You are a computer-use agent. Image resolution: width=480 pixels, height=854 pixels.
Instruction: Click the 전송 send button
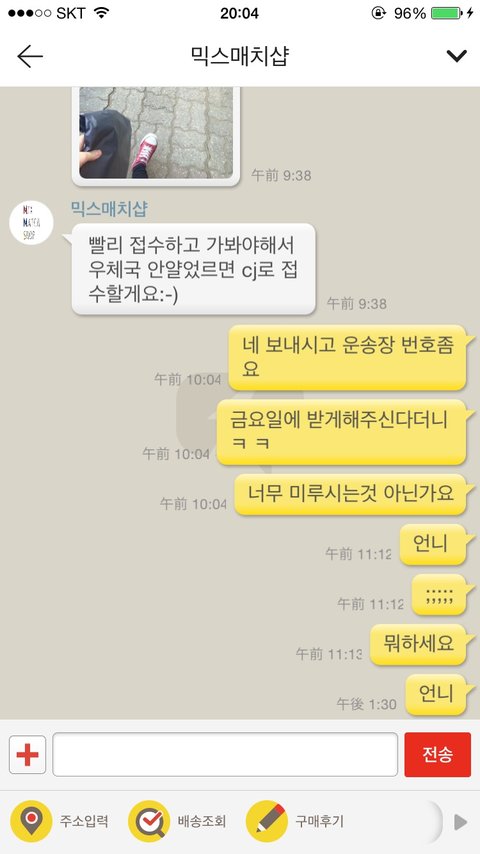coord(438,754)
